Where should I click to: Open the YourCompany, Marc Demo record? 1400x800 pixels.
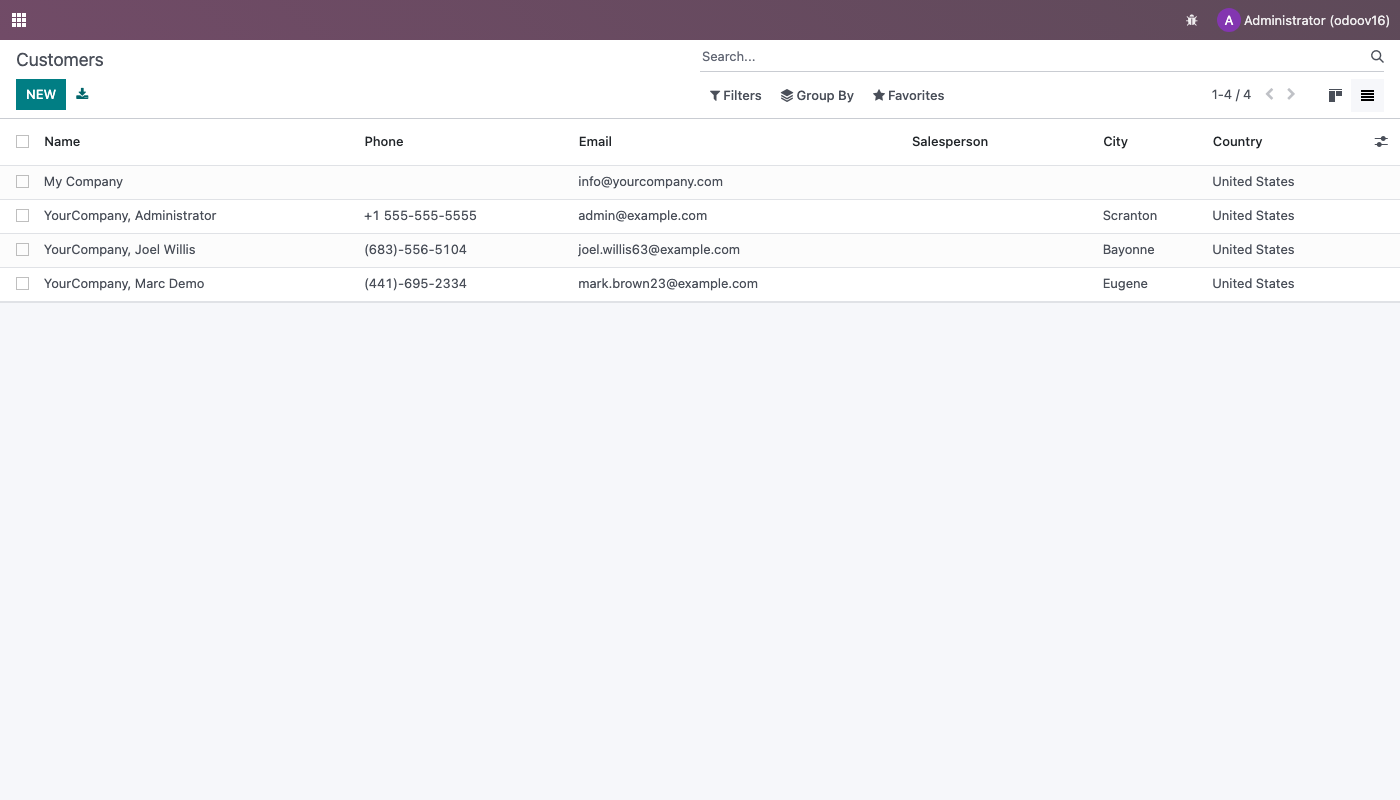pos(124,284)
